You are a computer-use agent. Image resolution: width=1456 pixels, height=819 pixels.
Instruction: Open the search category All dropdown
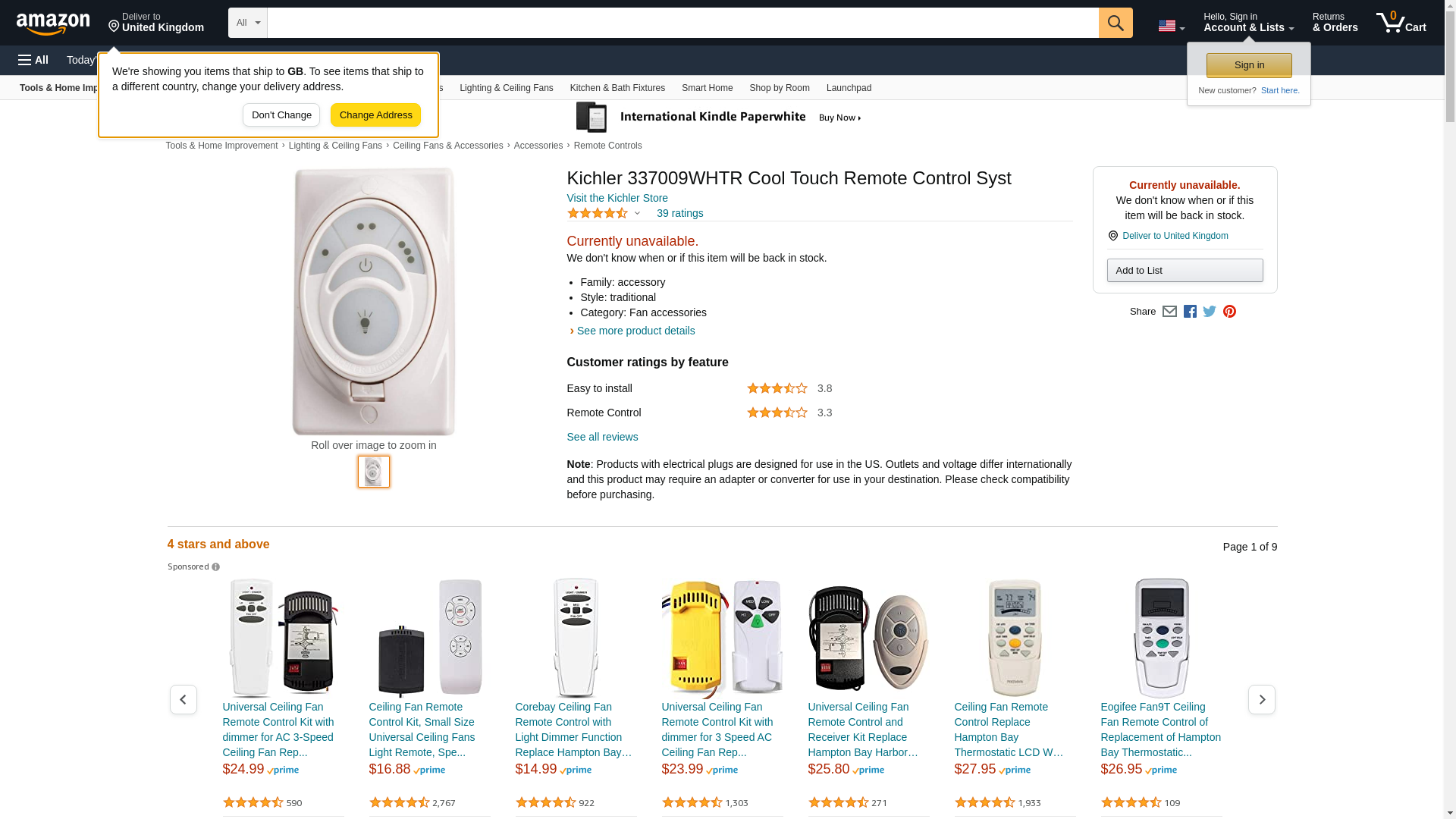tap(247, 23)
